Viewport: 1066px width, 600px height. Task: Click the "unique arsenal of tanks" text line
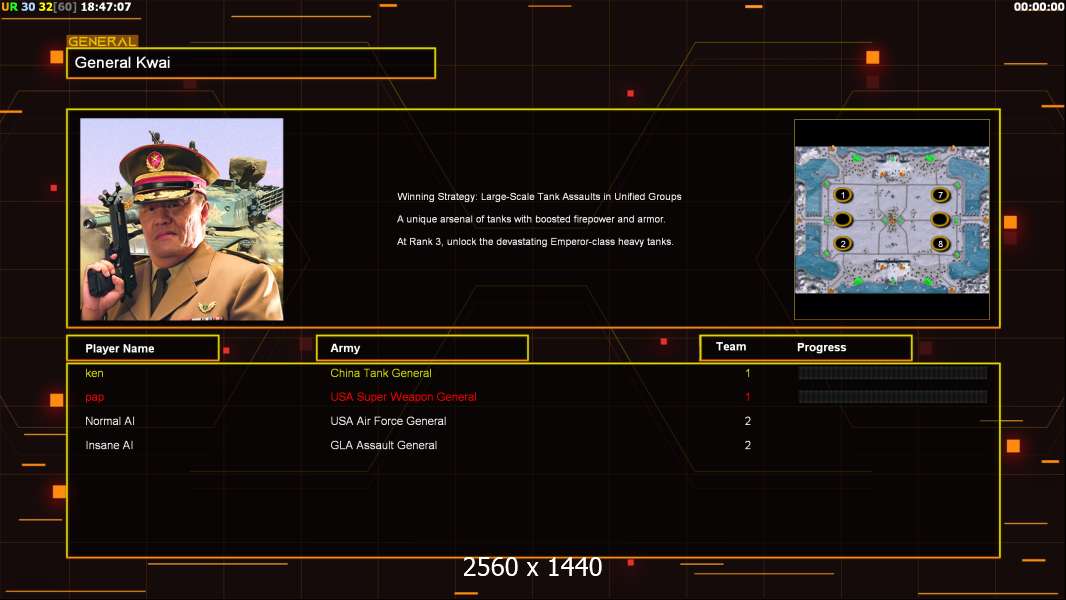click(x=531, y=219)
